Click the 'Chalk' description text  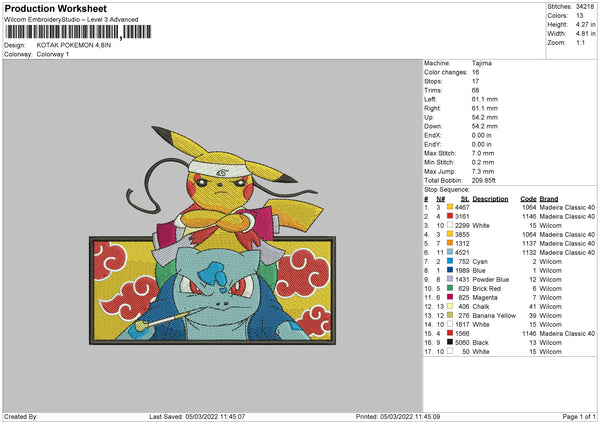point(481,307)
